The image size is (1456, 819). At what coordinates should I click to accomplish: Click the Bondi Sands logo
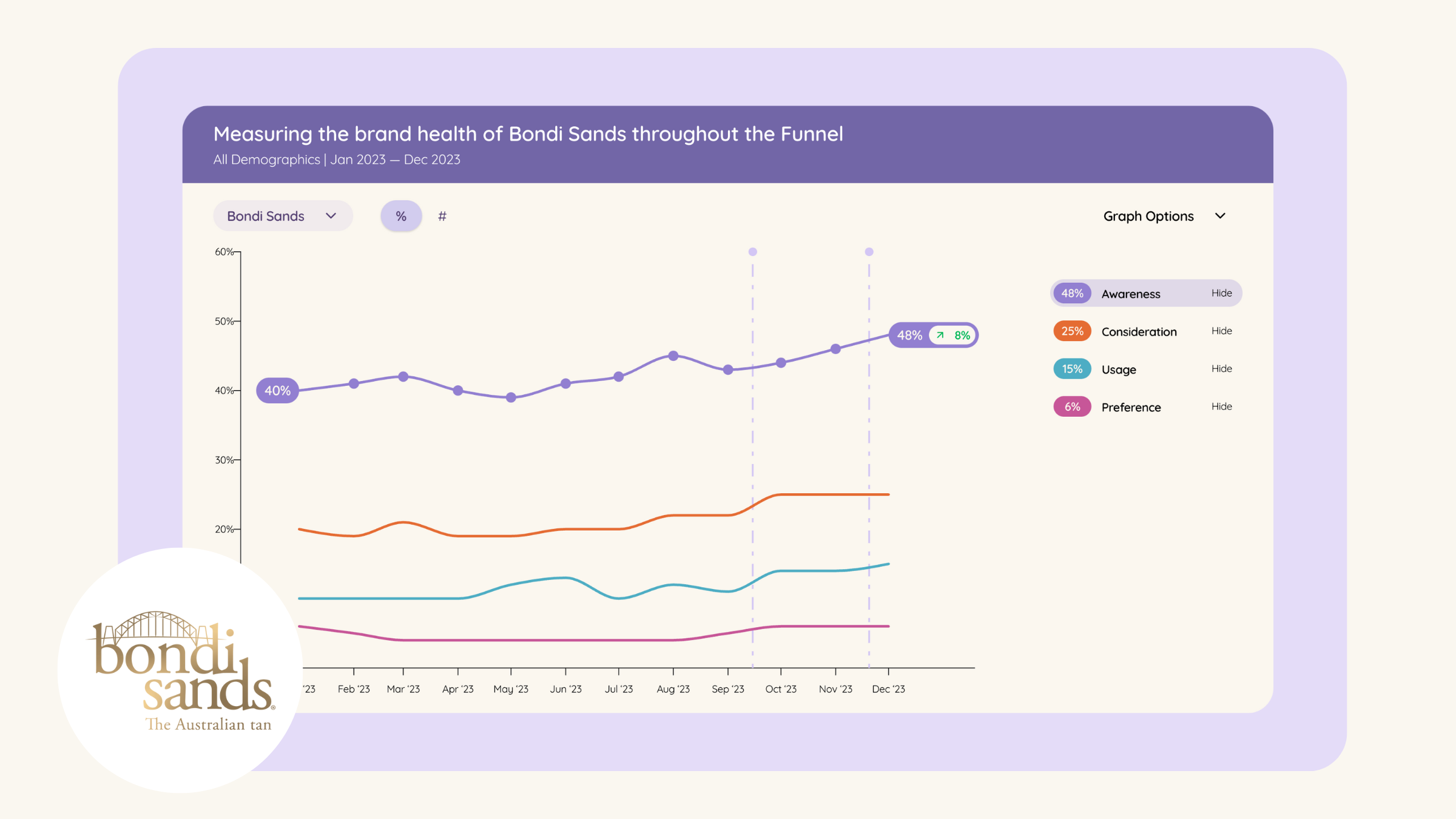(x=181, y=670)
